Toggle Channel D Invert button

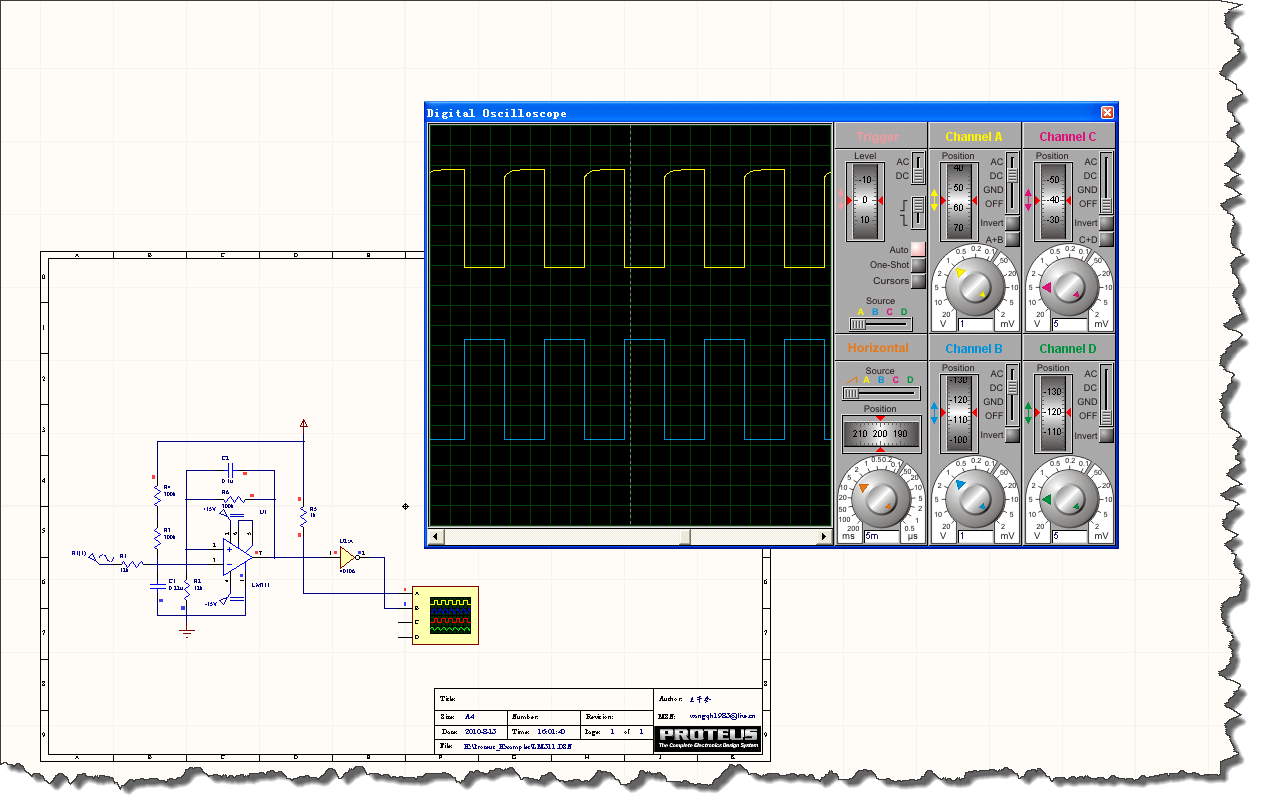coord(1106,436)
